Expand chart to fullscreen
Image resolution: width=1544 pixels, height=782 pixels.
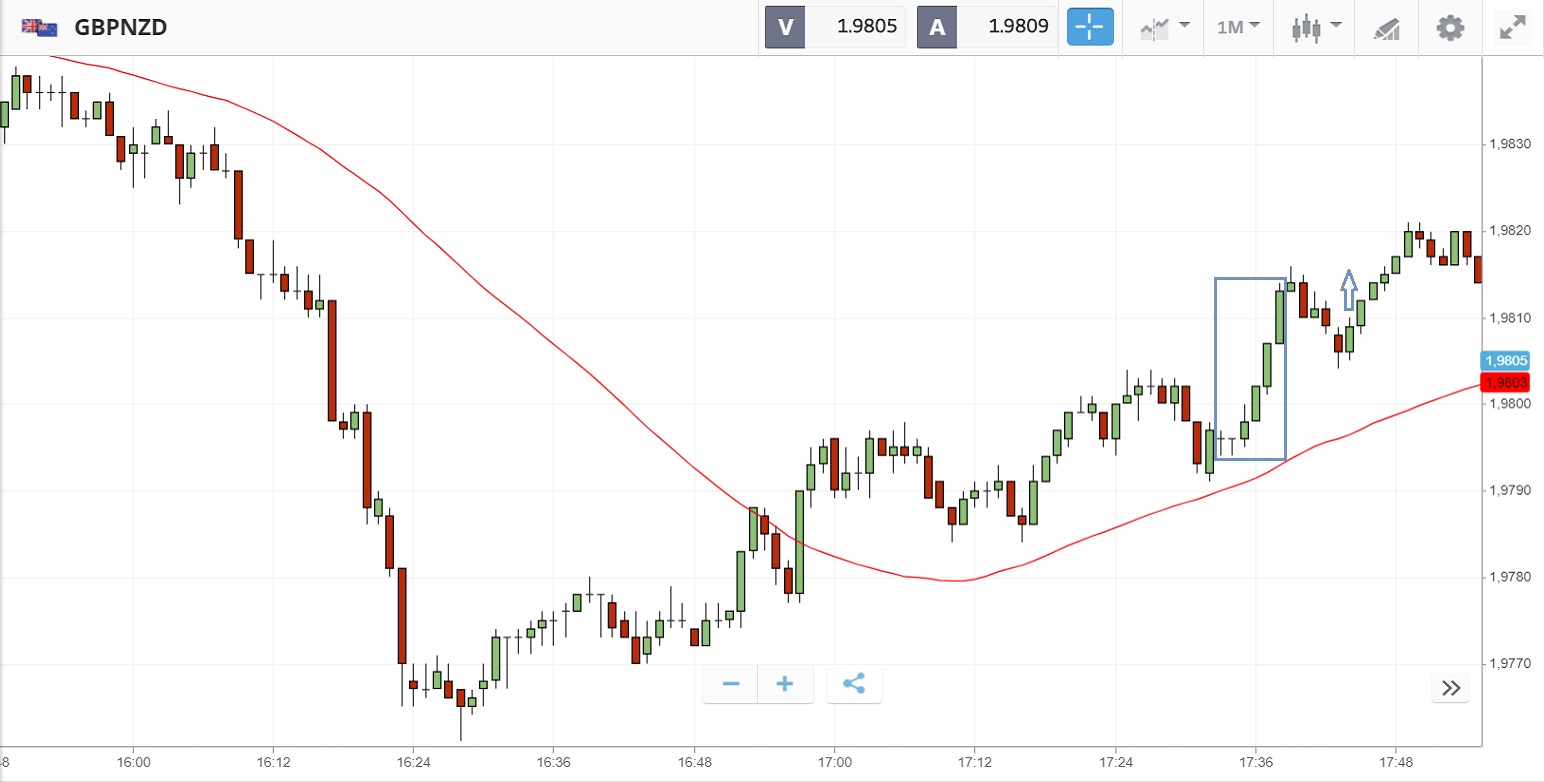1510,27
